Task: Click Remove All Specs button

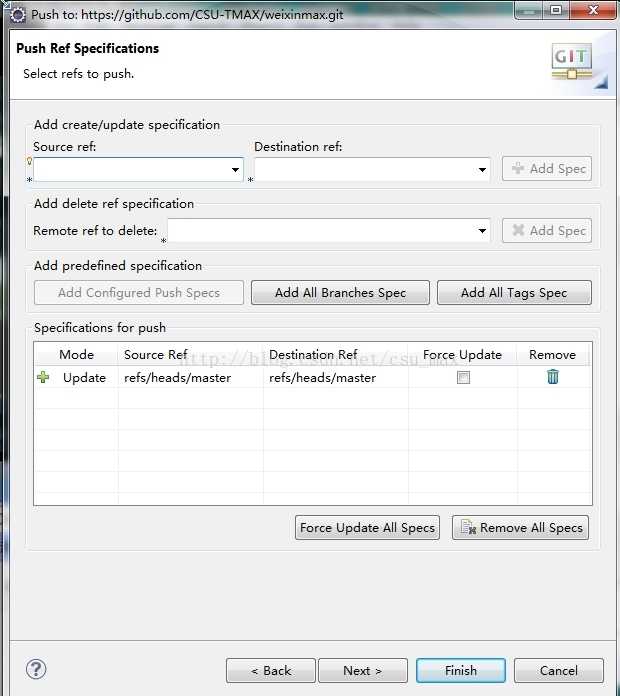Action: pos(521,527)
